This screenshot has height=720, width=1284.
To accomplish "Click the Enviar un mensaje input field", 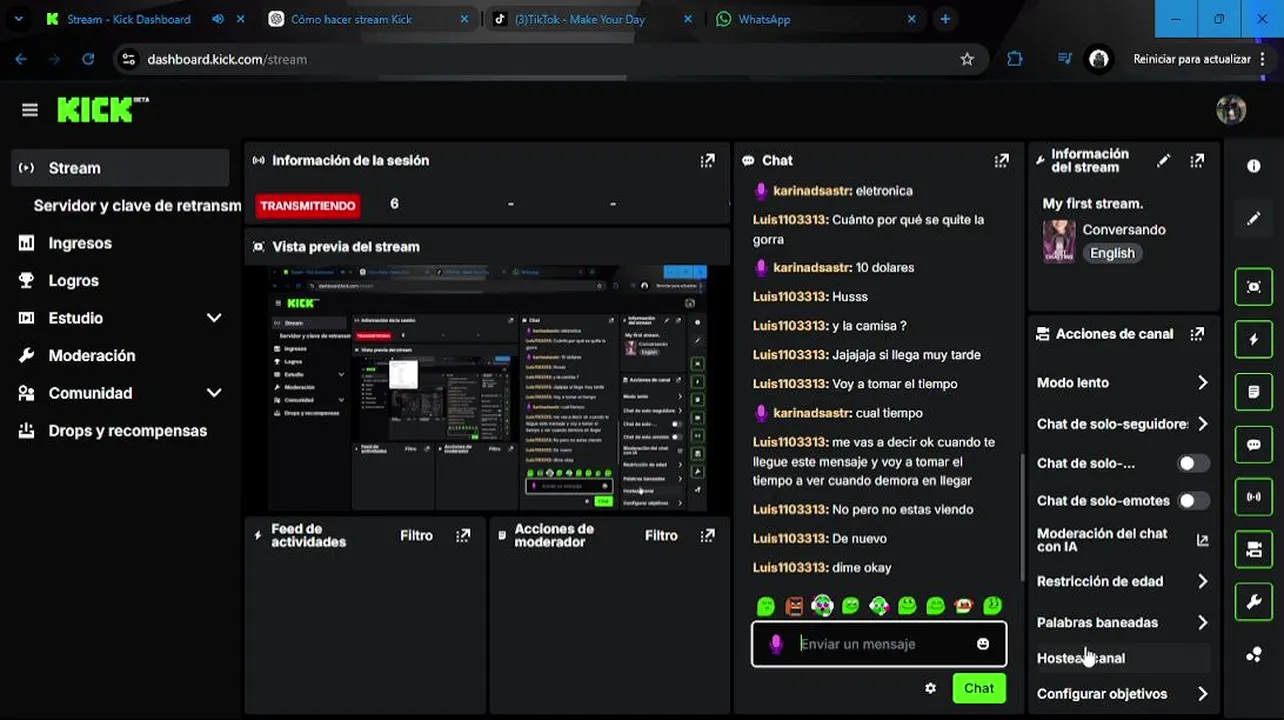I will pos(879,644).
